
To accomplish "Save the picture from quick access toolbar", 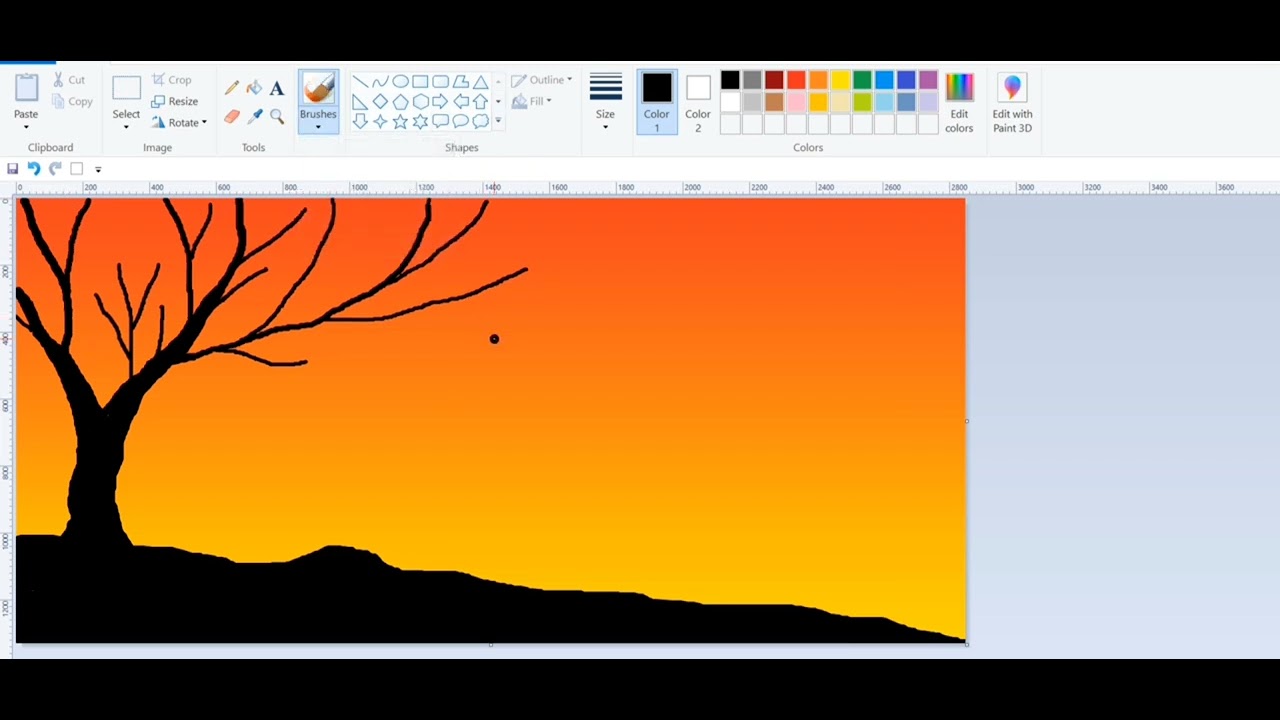I will [12, 169].
